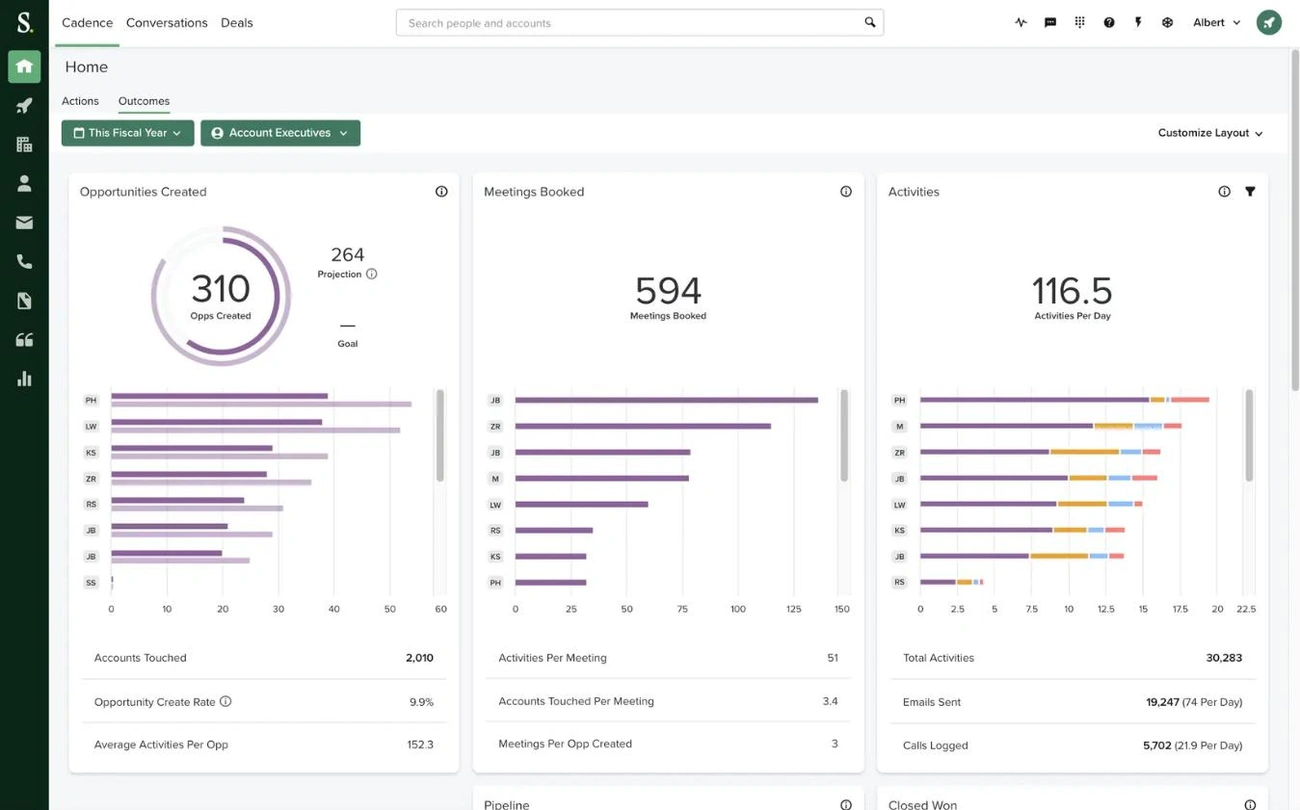This screenshot has width=1300, height=810.
Task: Expand the Customize Layout dropdown
Action: tap(1209, 132)
